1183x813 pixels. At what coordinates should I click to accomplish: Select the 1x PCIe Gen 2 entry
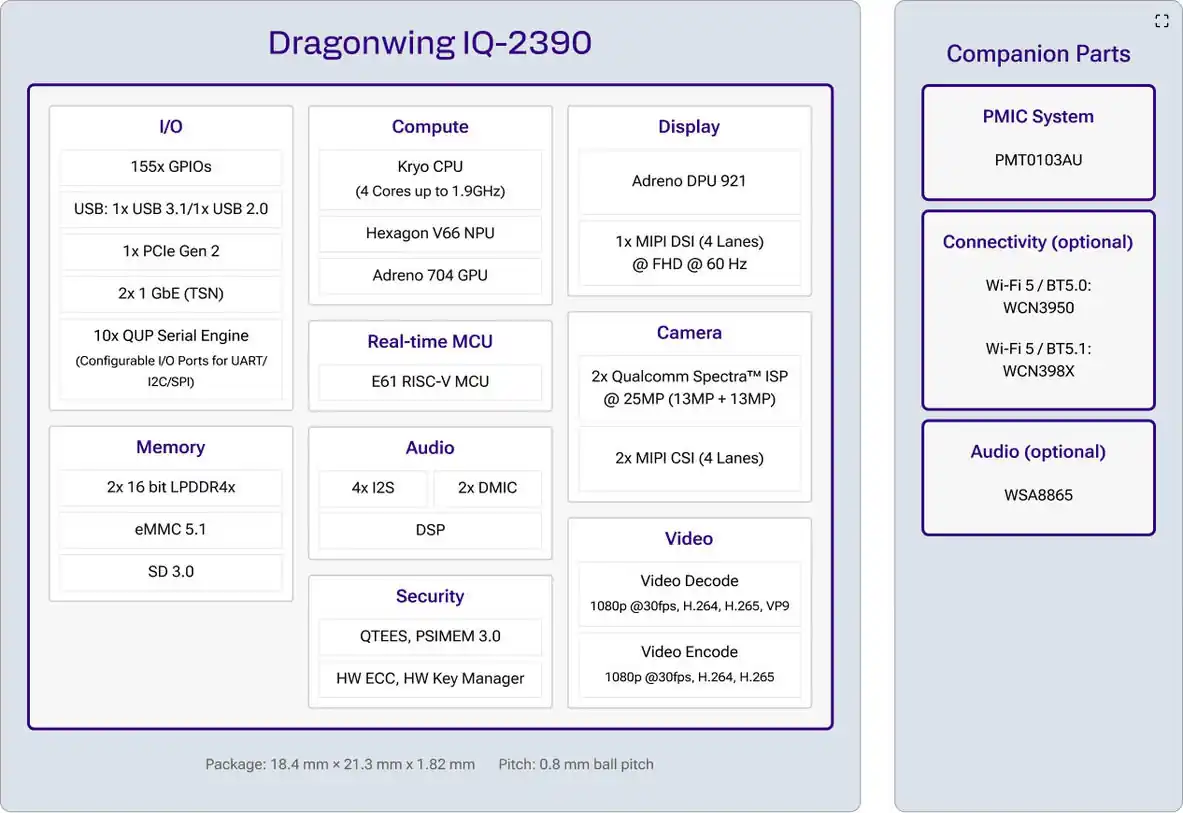(x=171, y=251)
